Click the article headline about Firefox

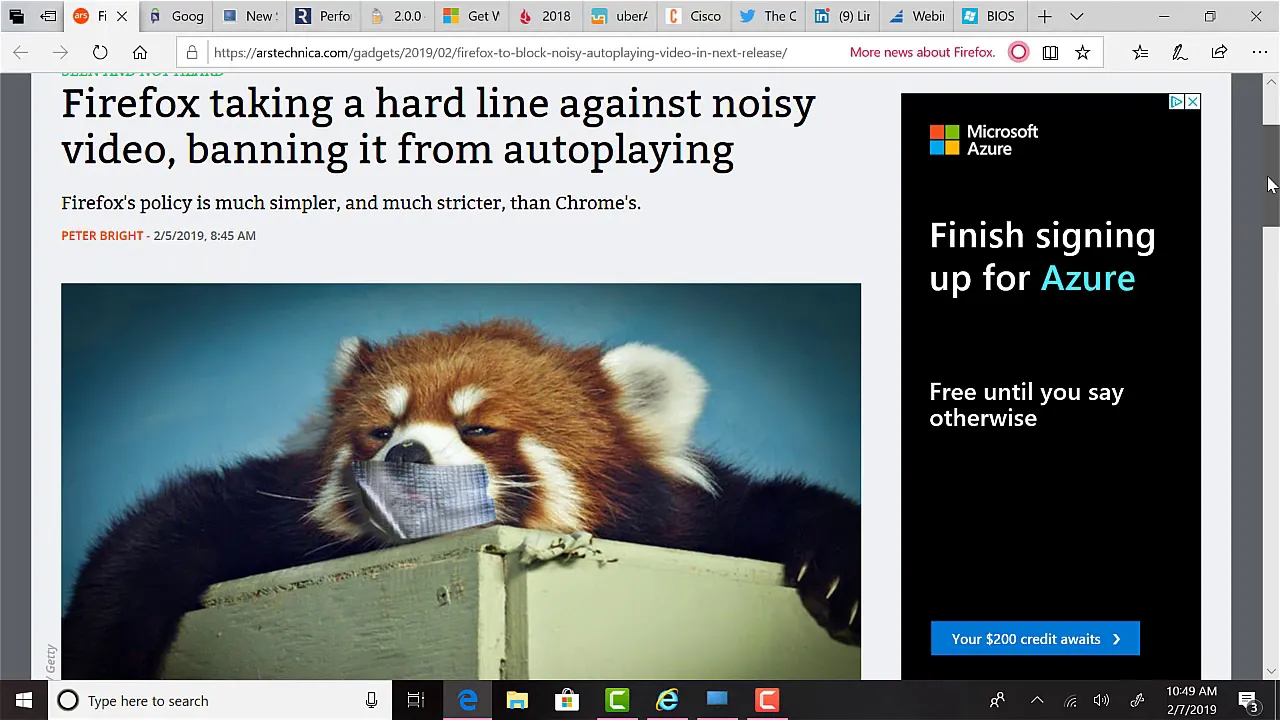pyautogui.click(x=438, y=126)
